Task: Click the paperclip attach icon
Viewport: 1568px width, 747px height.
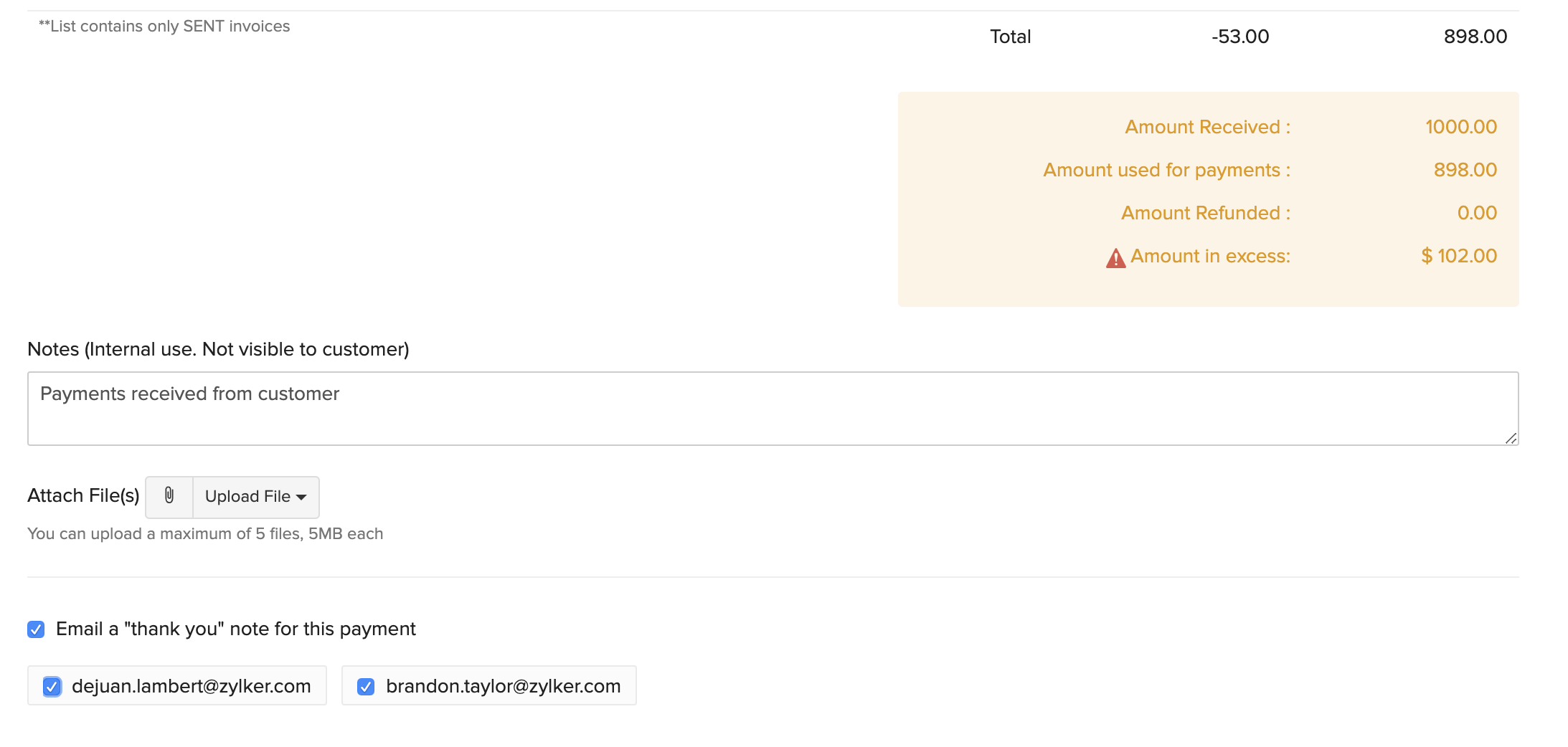Action: point(169,496)
